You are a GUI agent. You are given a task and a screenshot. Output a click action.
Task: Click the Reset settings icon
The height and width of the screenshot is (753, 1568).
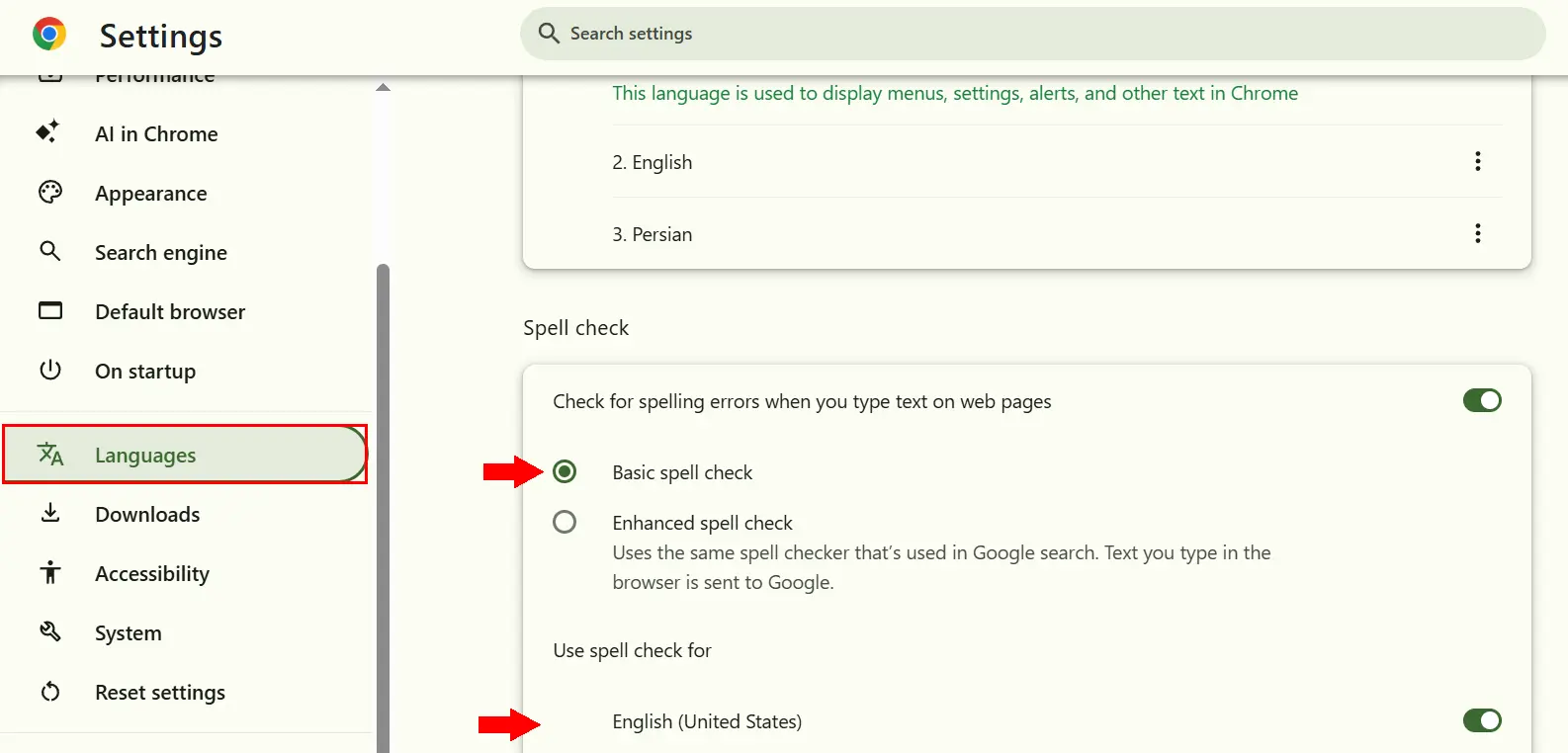pyautogui.click(x=50, y=692)
